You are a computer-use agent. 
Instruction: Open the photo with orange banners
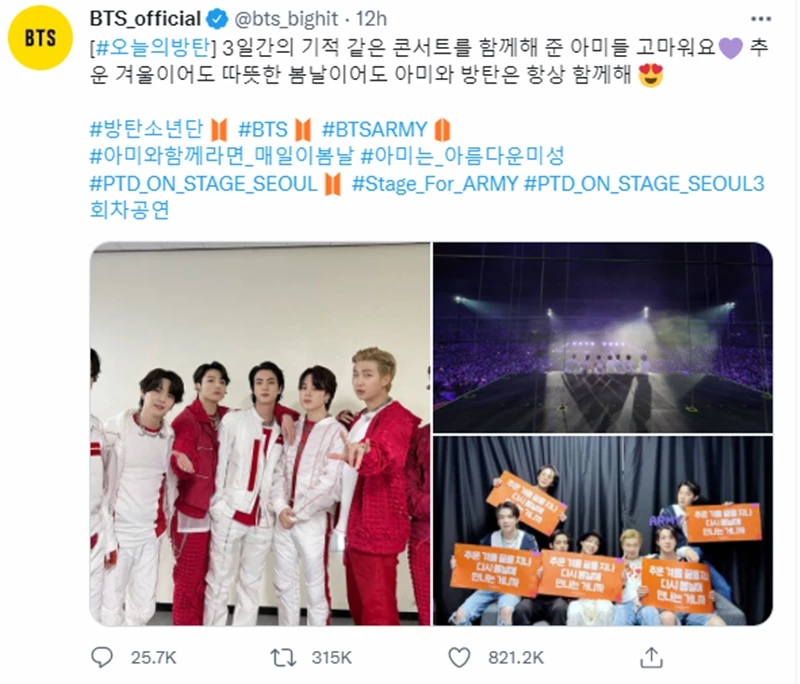coord(603,531)
